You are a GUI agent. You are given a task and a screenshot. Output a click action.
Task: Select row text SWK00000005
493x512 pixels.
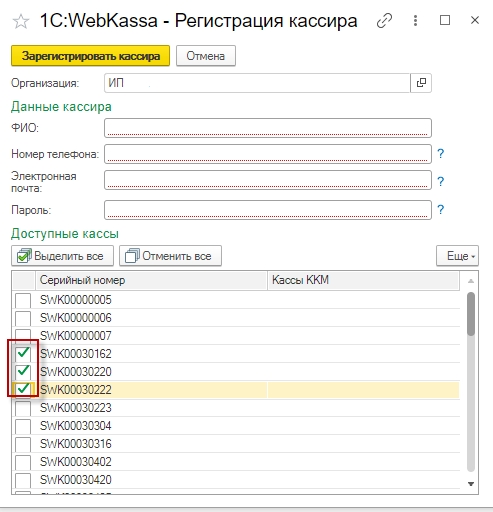tap(76, 300)
